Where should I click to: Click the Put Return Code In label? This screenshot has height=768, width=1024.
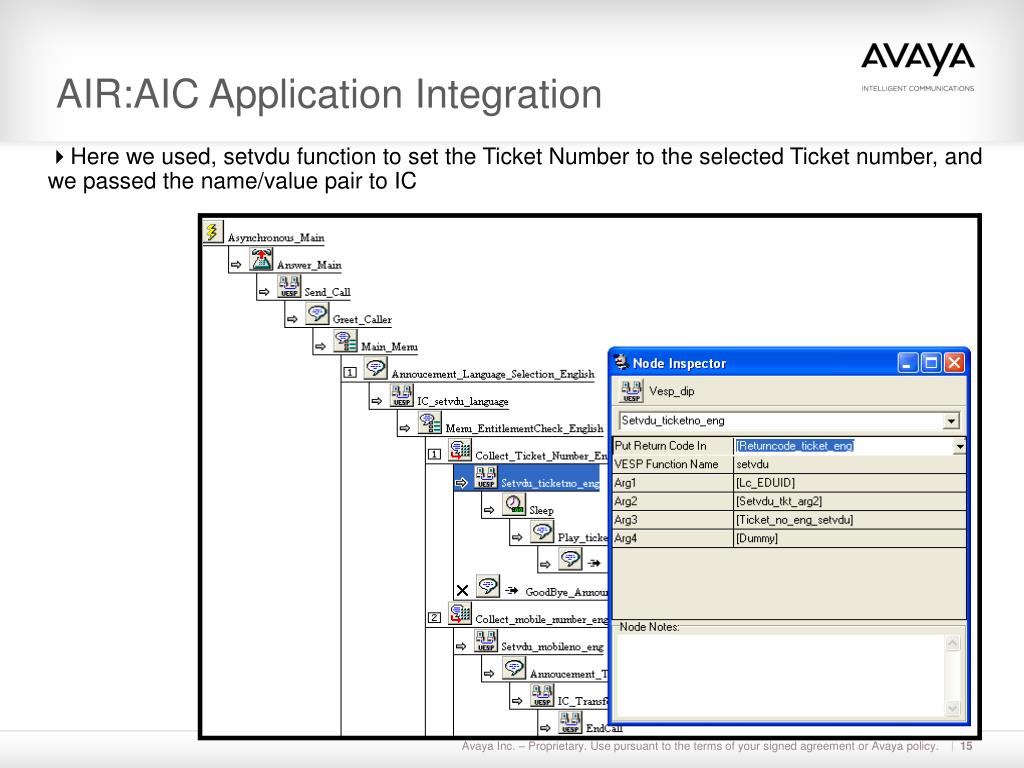point(660,446)
